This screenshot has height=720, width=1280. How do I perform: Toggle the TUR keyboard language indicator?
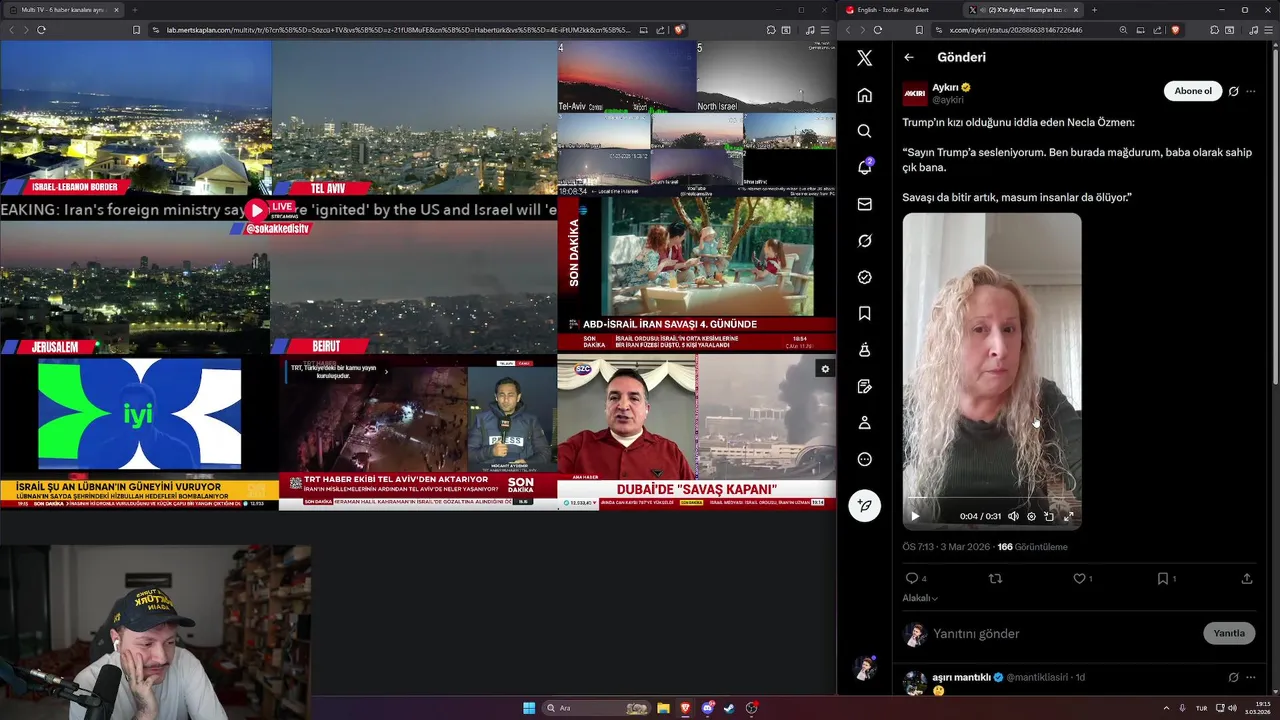point(1201,708)
